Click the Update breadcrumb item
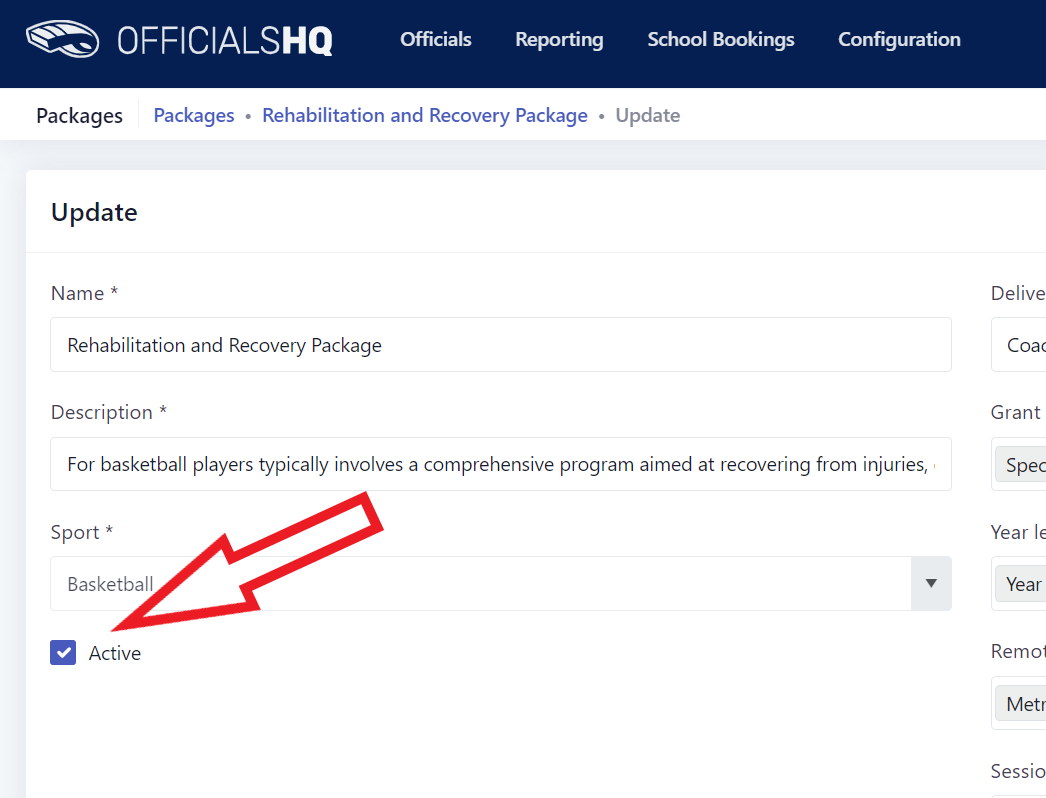The width and height of the screenshot is (1046, 798). coord(647,115)
